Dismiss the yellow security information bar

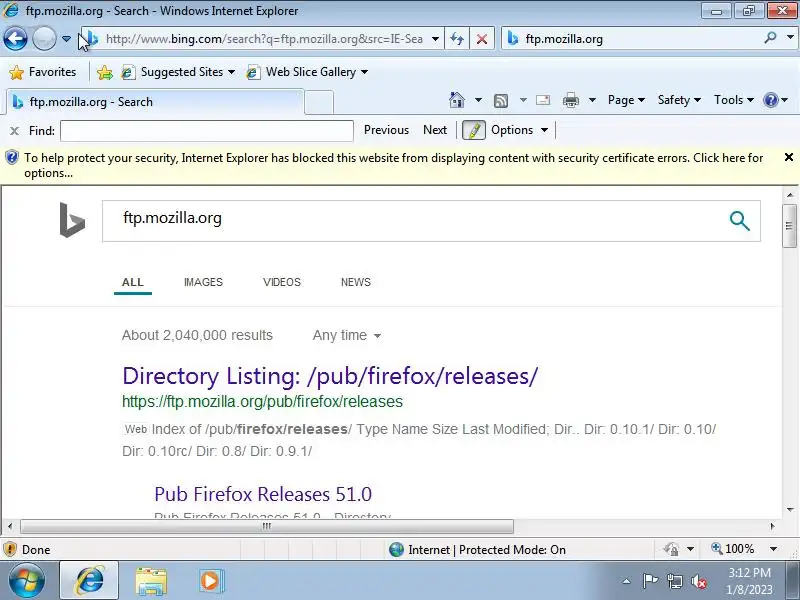pyautogui.click(x=788, y=158)
